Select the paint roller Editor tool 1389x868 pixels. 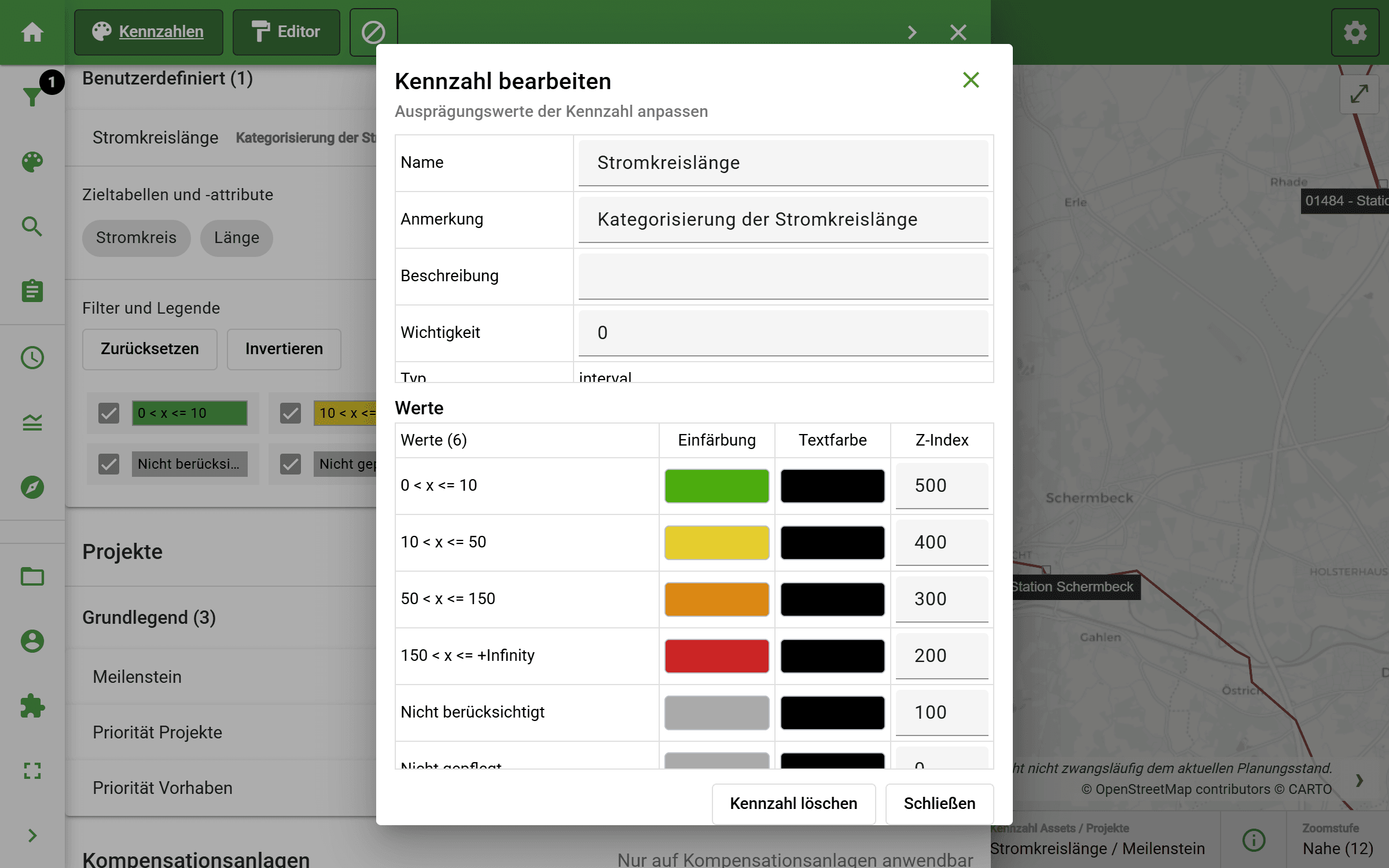pyautogui.click(x=286, y=32)
